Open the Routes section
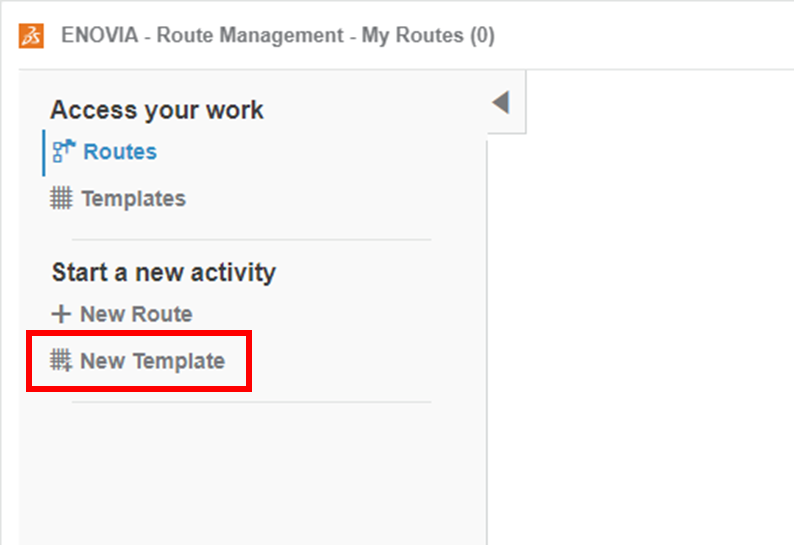The width and height of the screenshot is (794, 545). pos(120,152)
